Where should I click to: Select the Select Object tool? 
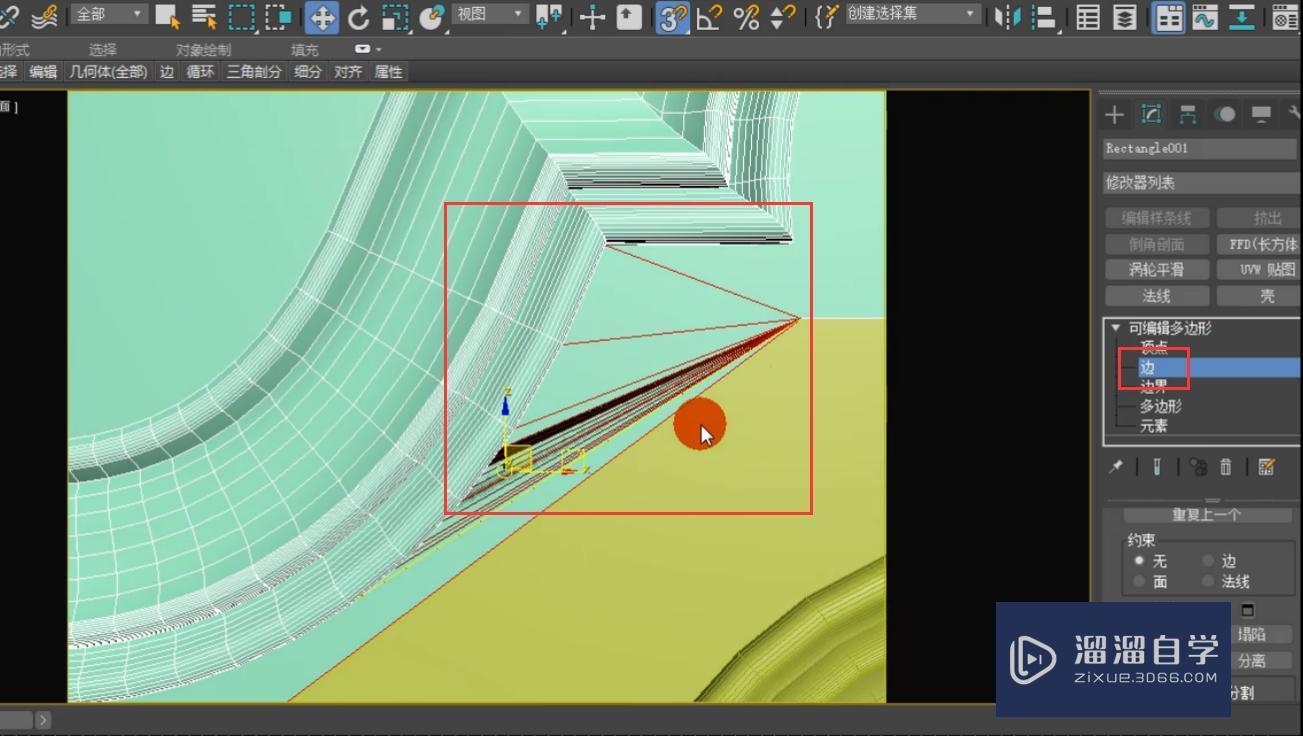(x=168, y=16)
